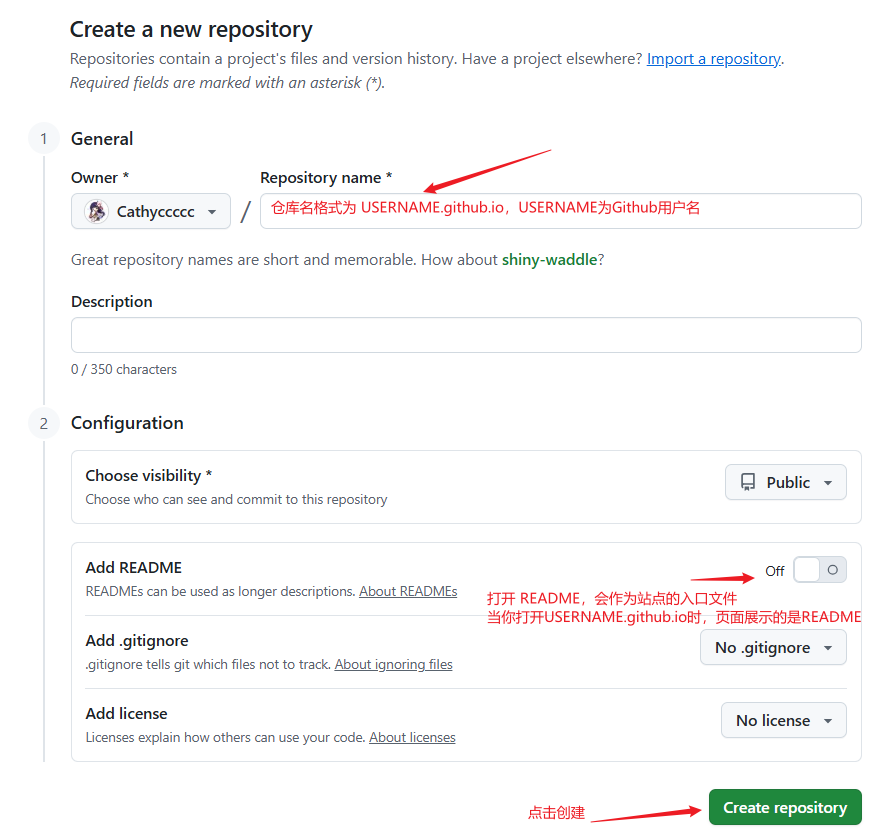Follow the About ignoring files link
The width and height of the screenshot is (884, 839).
(x=393, y=664)
